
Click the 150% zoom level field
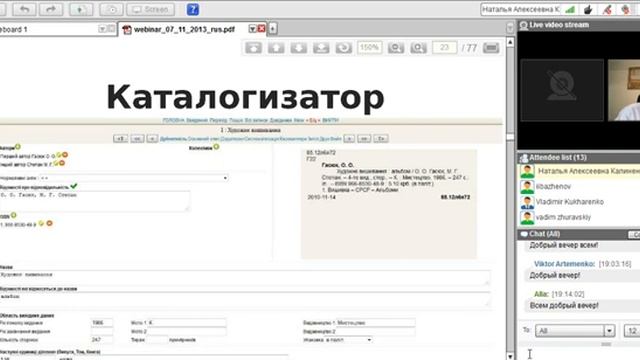369,48
